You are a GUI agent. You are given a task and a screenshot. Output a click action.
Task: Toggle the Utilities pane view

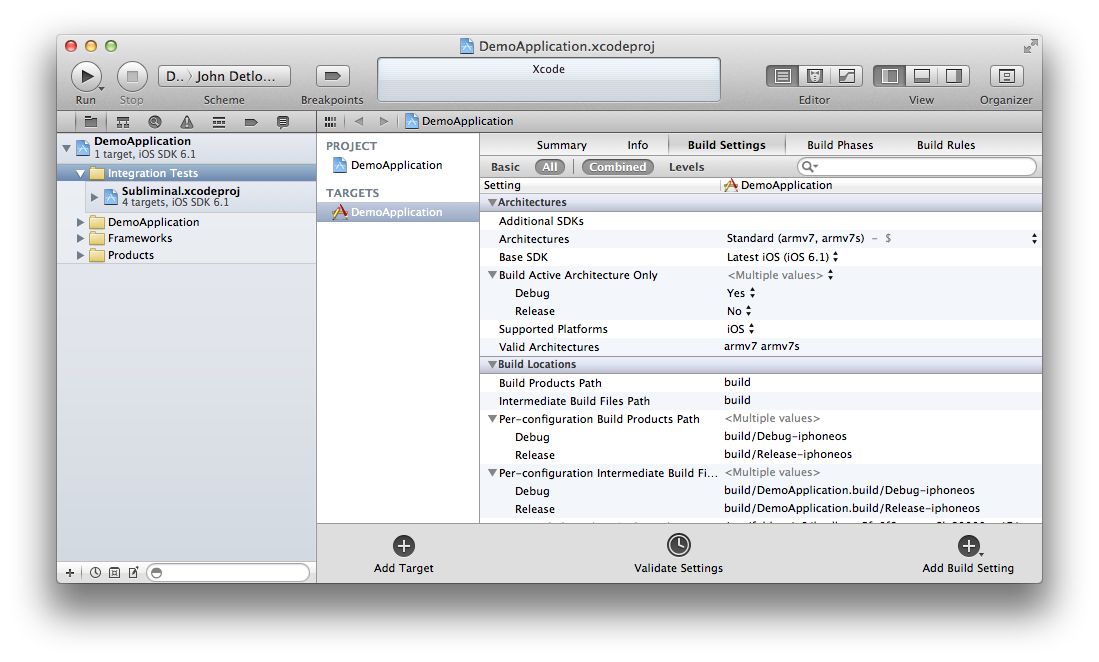[954, 76]
